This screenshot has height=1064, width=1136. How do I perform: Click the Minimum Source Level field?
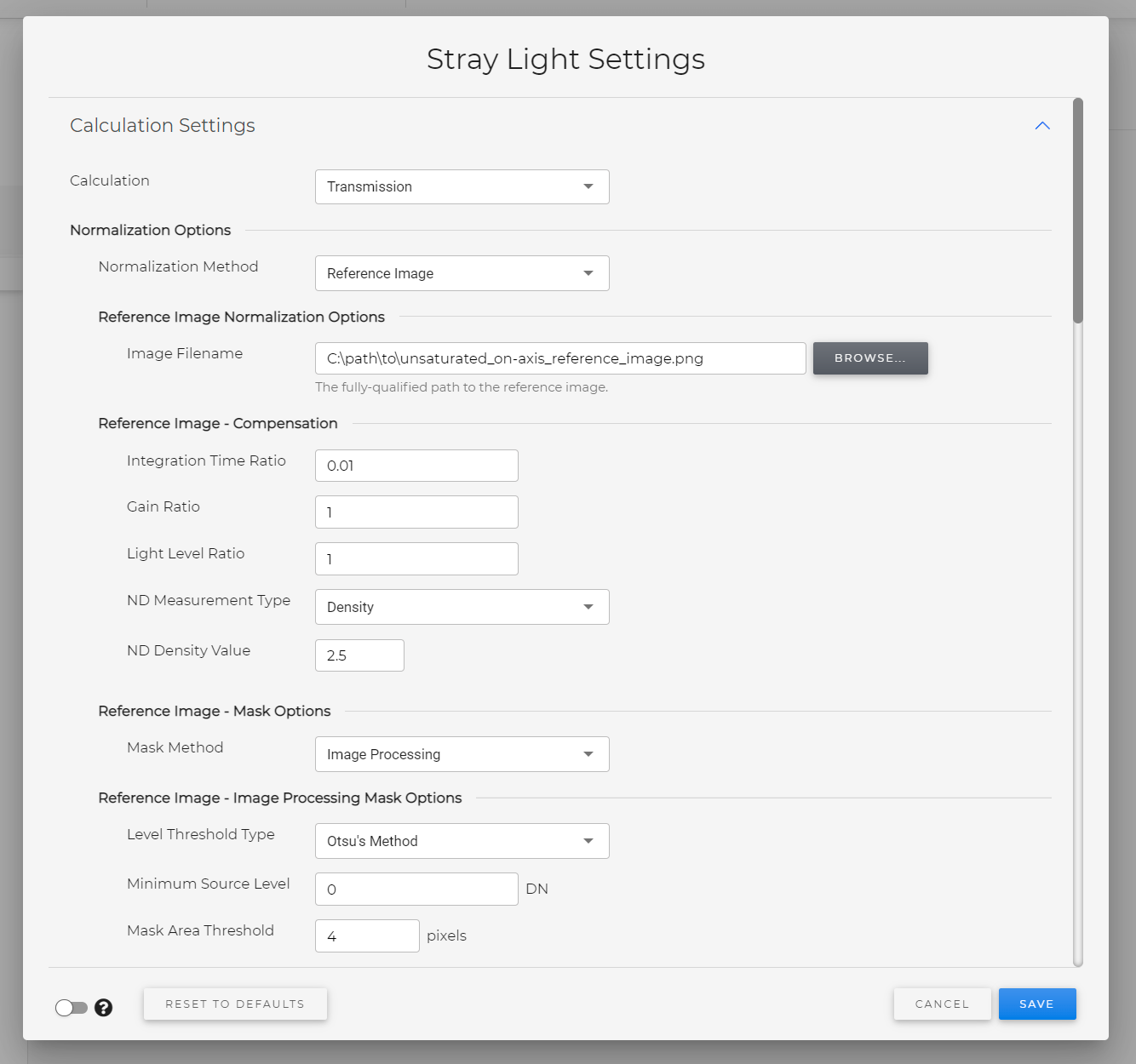[416, 890]
